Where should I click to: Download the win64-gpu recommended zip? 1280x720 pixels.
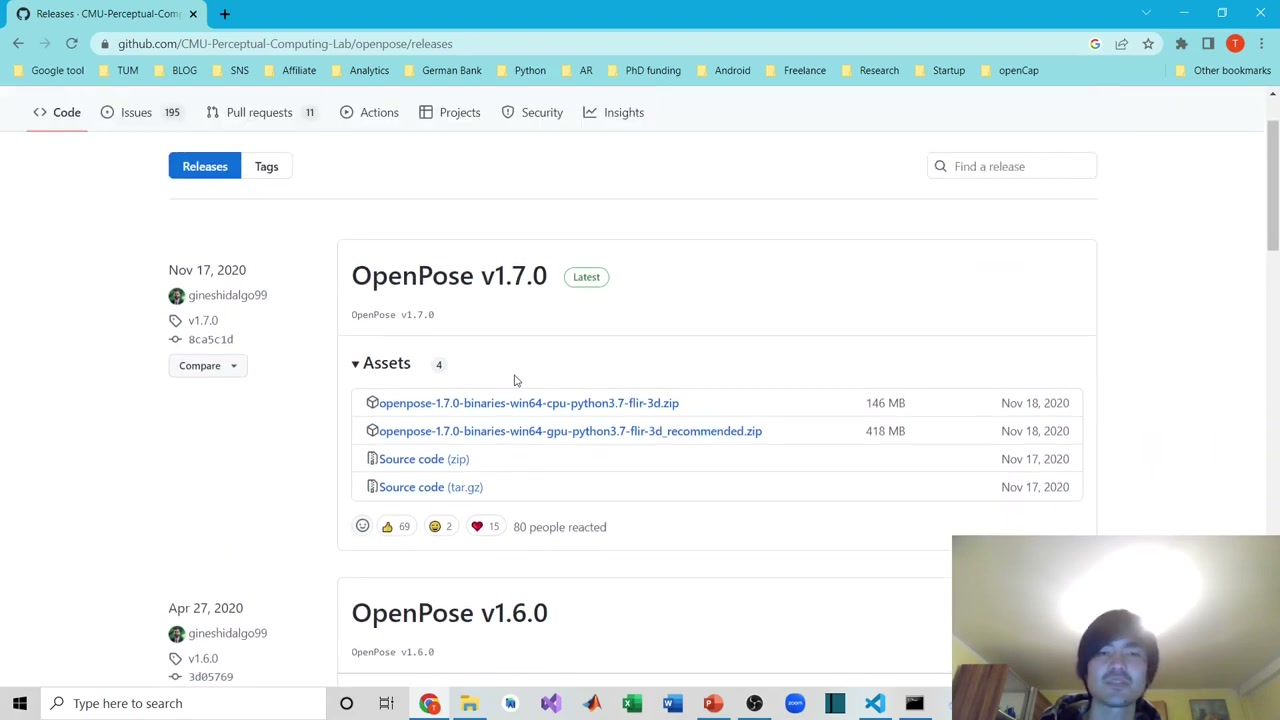[x=570, y=431]
